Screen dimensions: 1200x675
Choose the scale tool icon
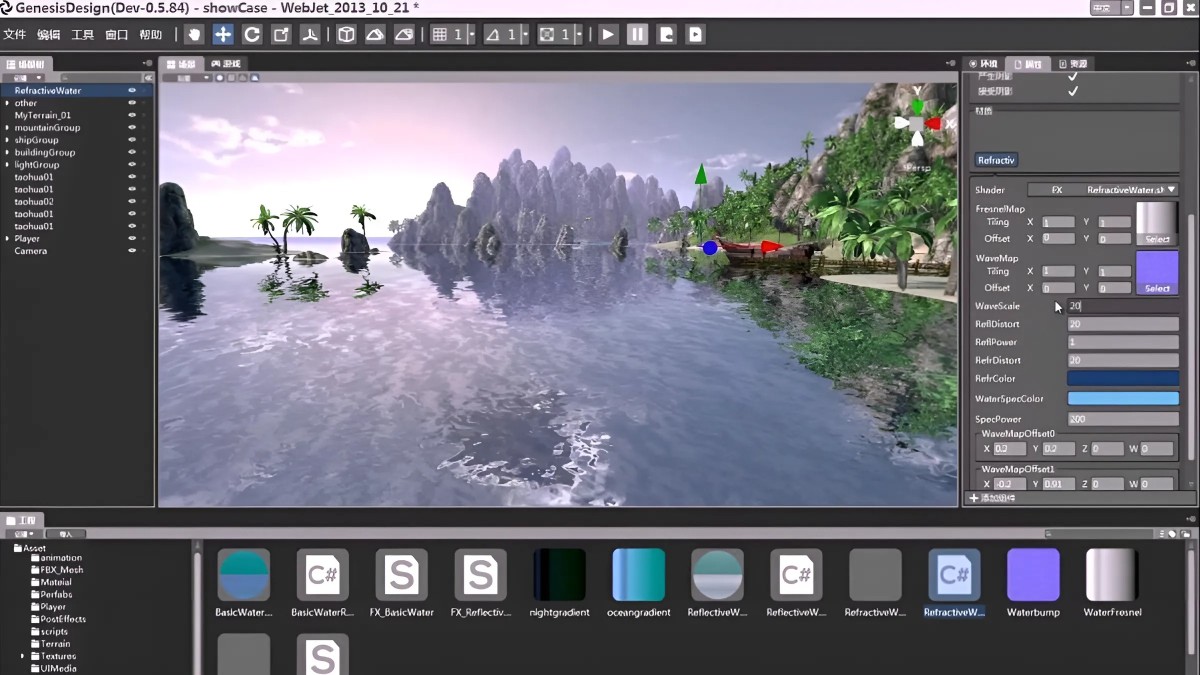pyautogui.click(x=282, y=35)
